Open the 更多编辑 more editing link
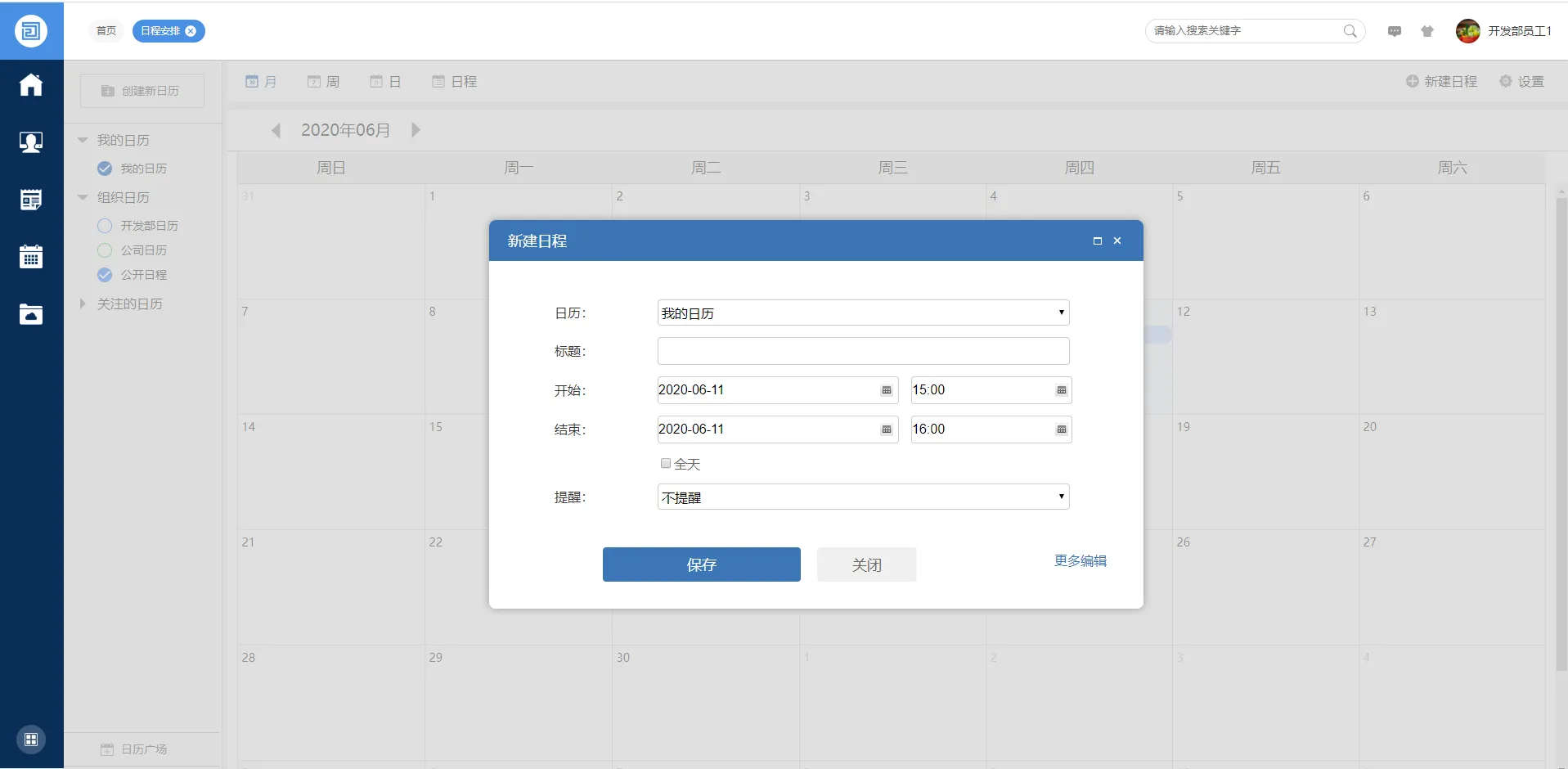 coord(1080,560)
